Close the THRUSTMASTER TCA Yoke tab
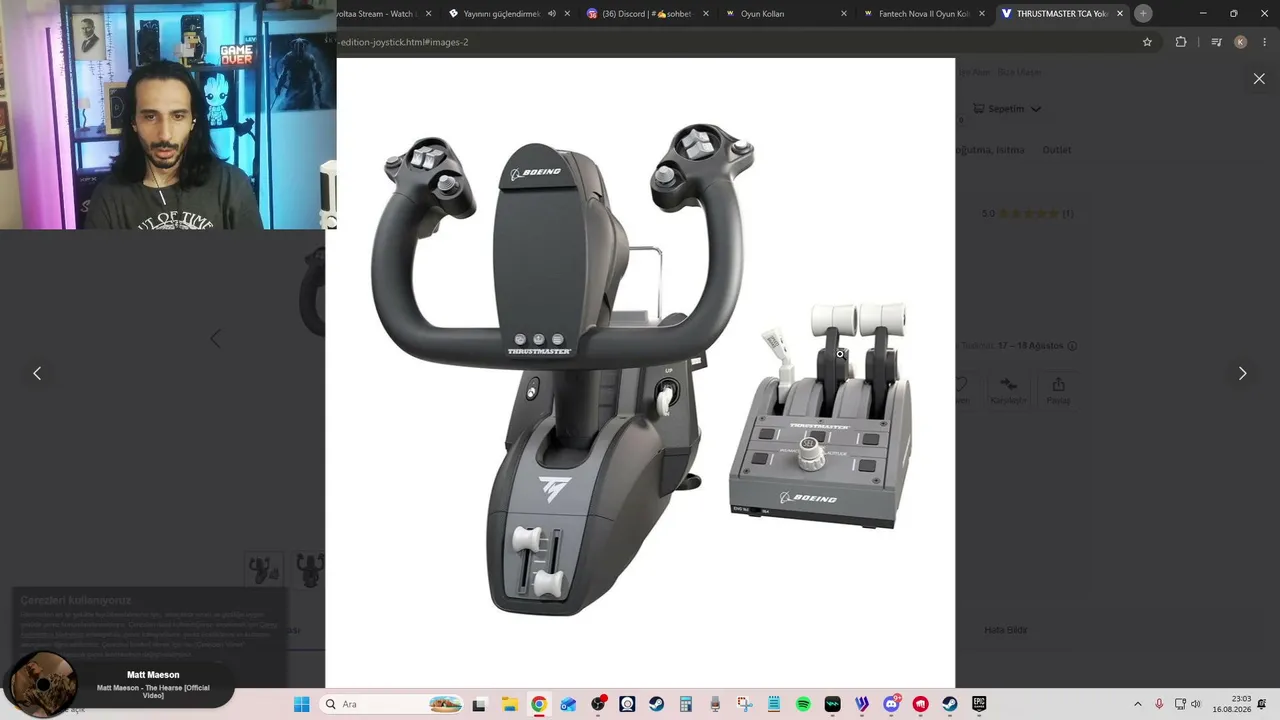This screenshot has width=1280, height=720. (x=1120, y=14)
